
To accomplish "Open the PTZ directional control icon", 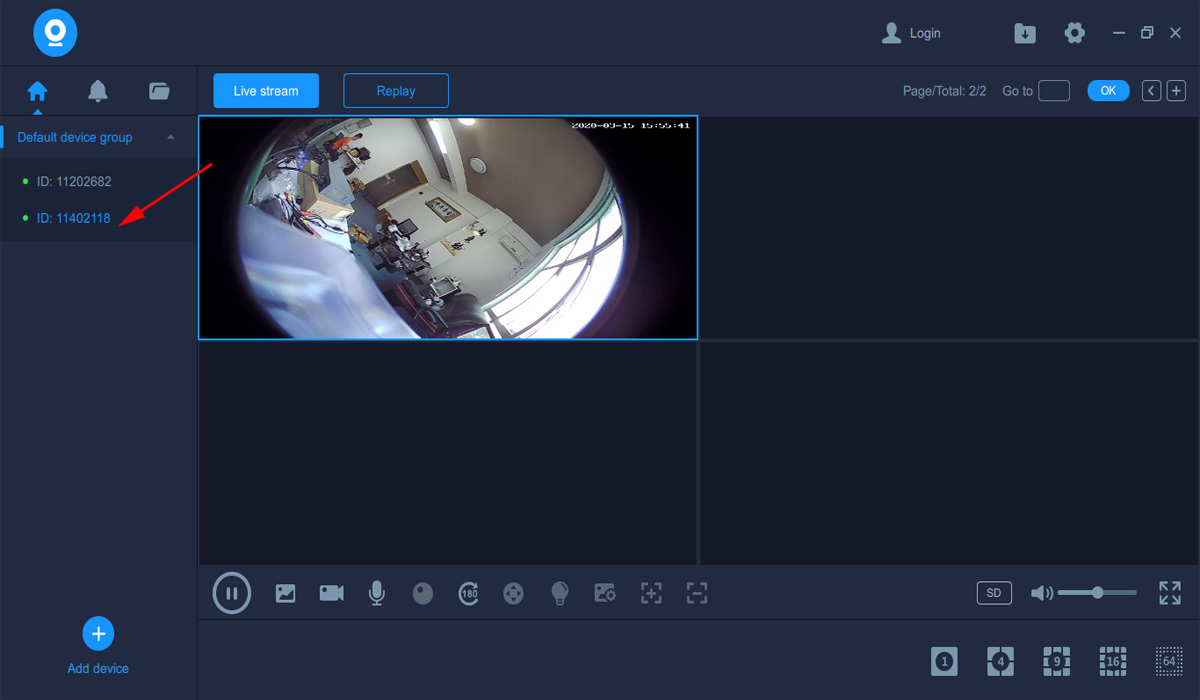I will coord(513,593).
